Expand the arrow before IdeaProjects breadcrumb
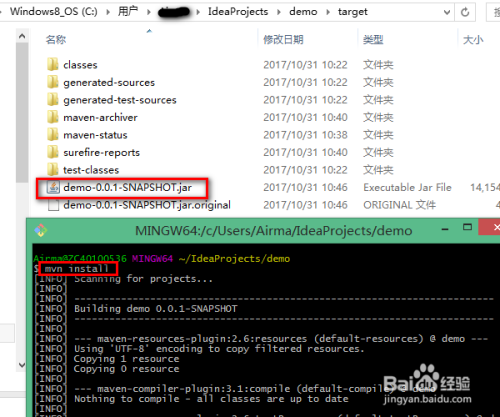 click(x=198, y=12)
